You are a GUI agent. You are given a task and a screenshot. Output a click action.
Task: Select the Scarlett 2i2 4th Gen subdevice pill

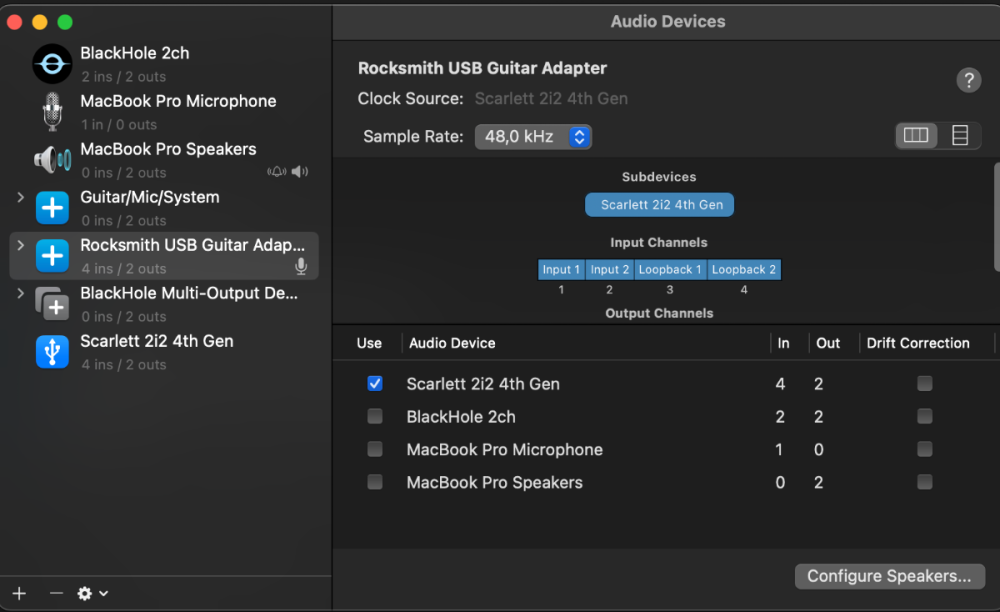[x=660, y=205]
